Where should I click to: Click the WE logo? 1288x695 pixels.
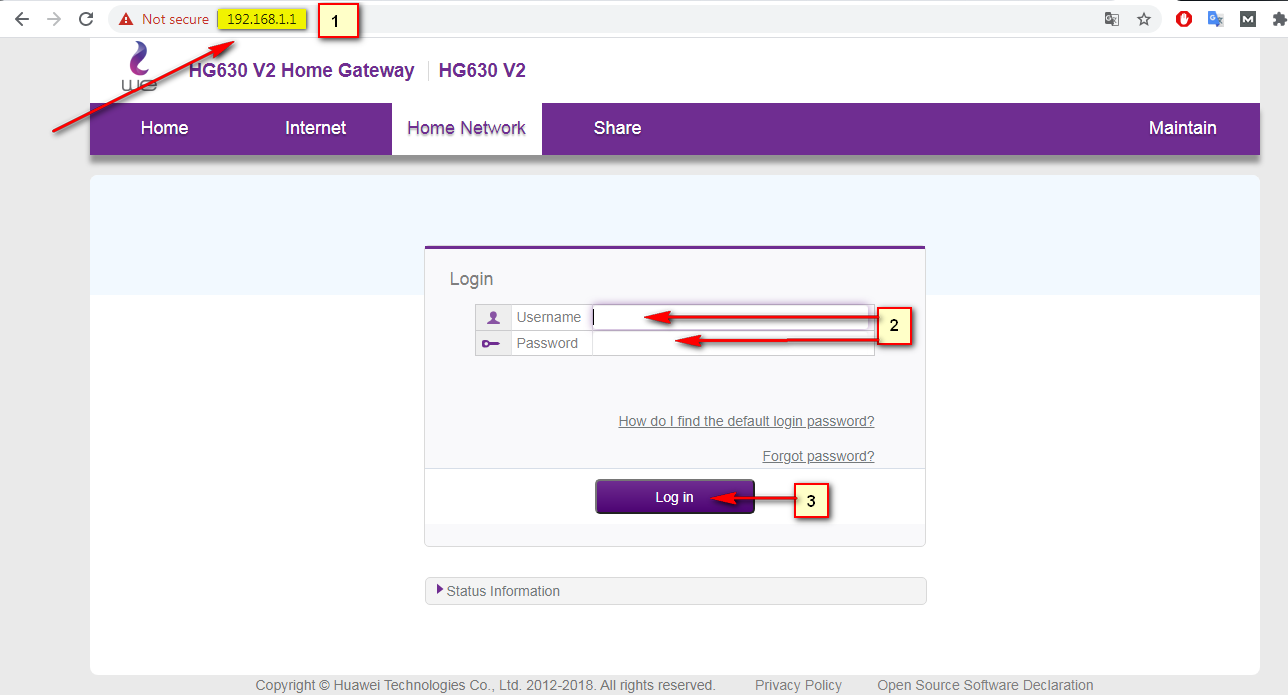coord(139,68)
